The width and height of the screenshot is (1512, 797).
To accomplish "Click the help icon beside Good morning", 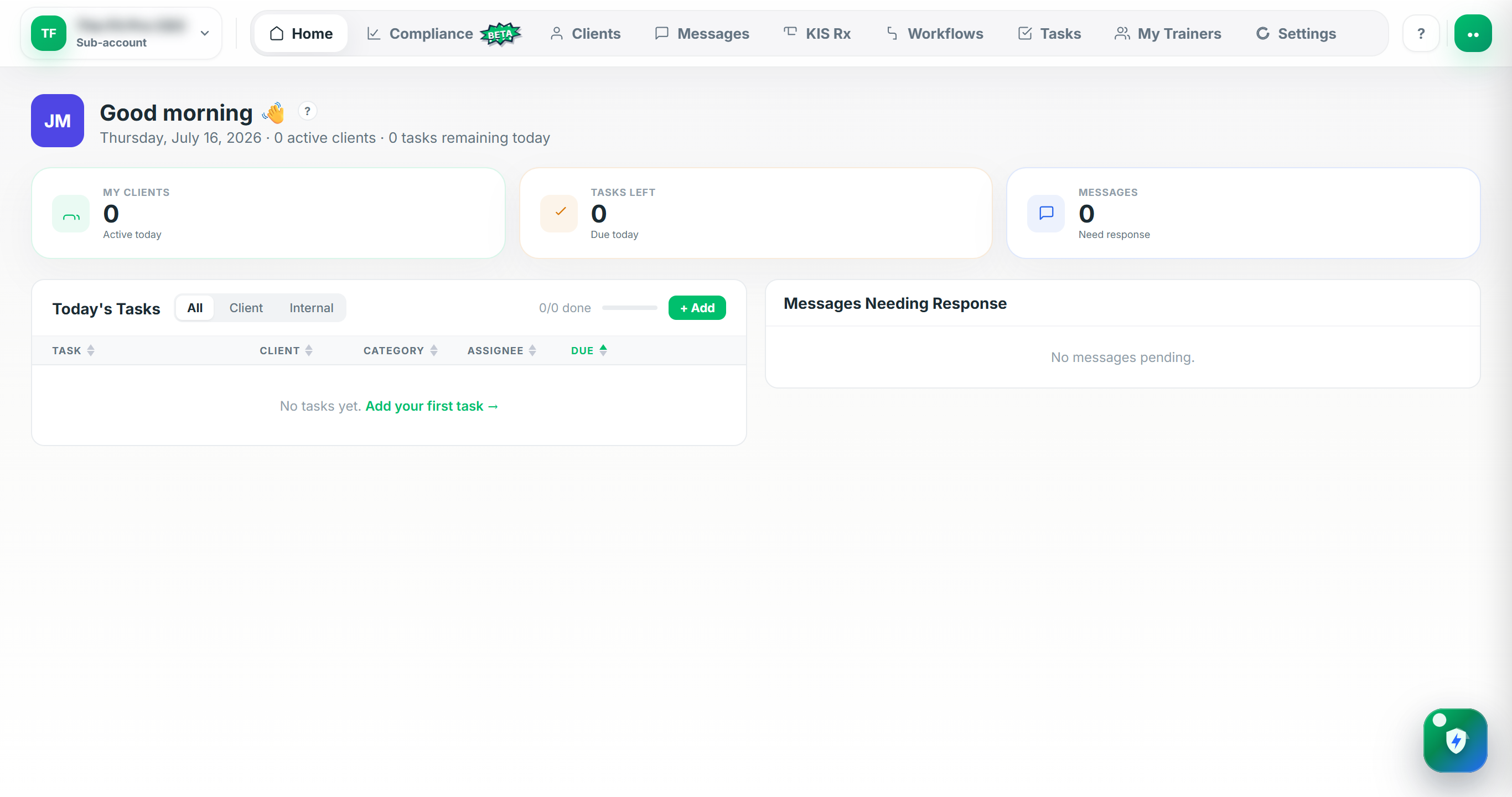I will [307, 111].
